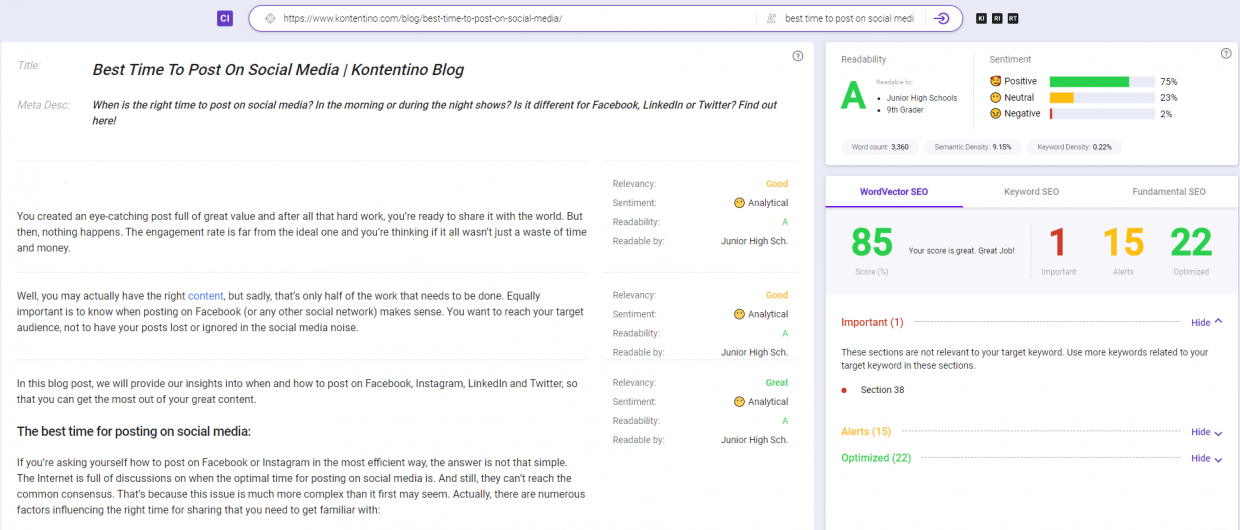Open the 'content' hyperlink in second paragraph

coord(206,296)
